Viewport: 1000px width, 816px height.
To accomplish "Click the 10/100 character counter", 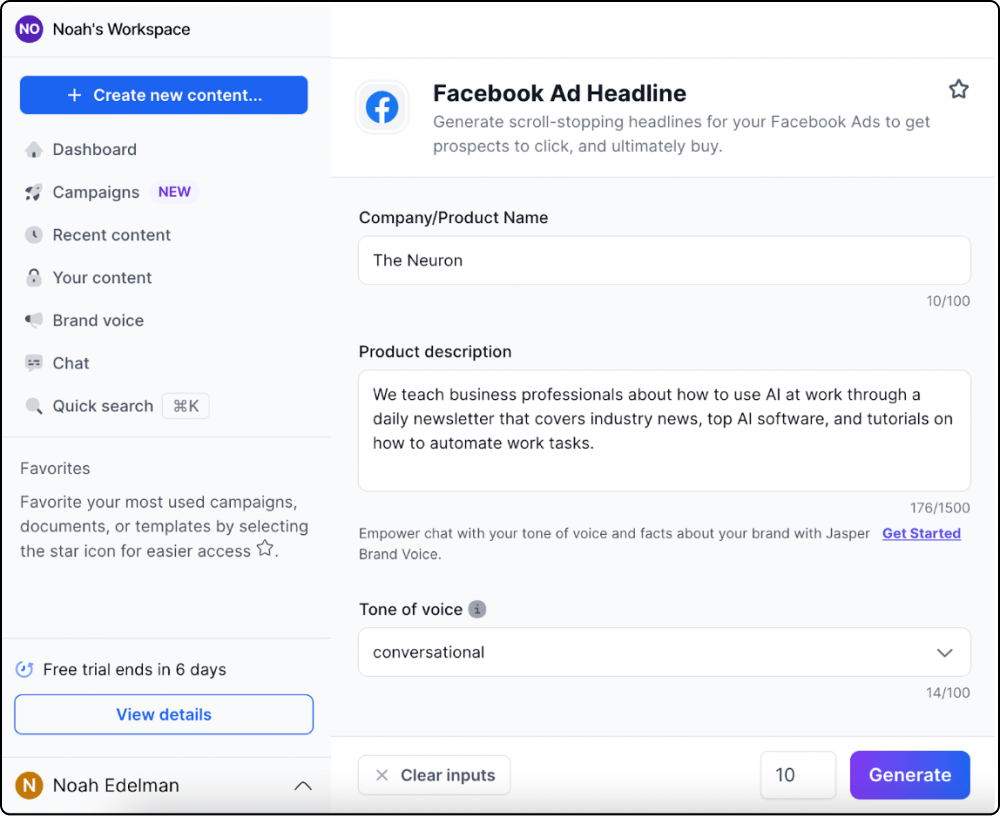I will point(948,300).
